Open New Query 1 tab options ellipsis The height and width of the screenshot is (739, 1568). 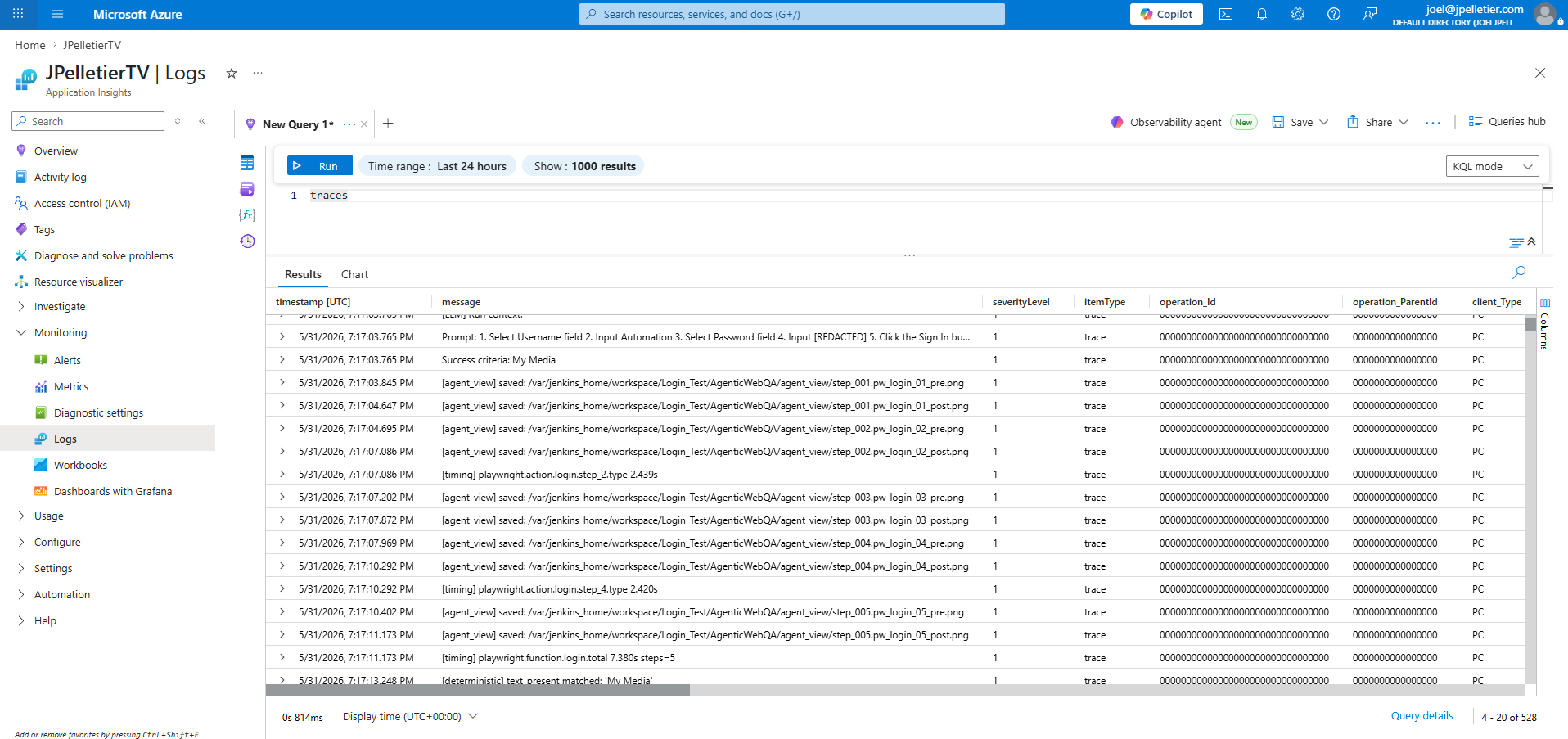(349, 124)
